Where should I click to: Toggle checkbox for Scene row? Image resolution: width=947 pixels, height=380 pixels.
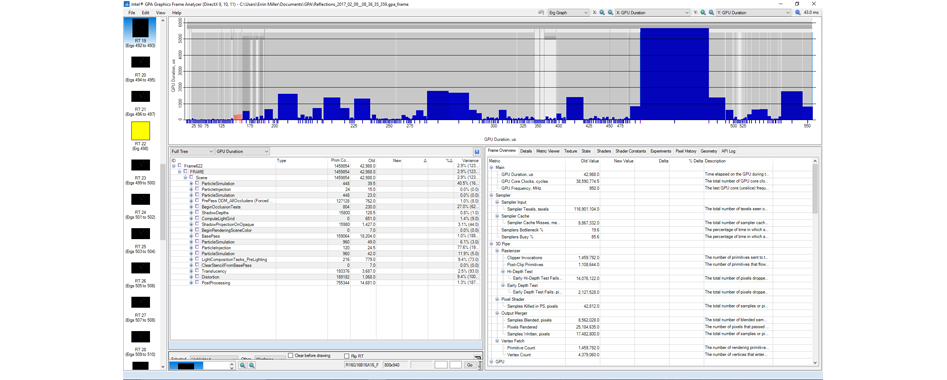coord(190,178)
